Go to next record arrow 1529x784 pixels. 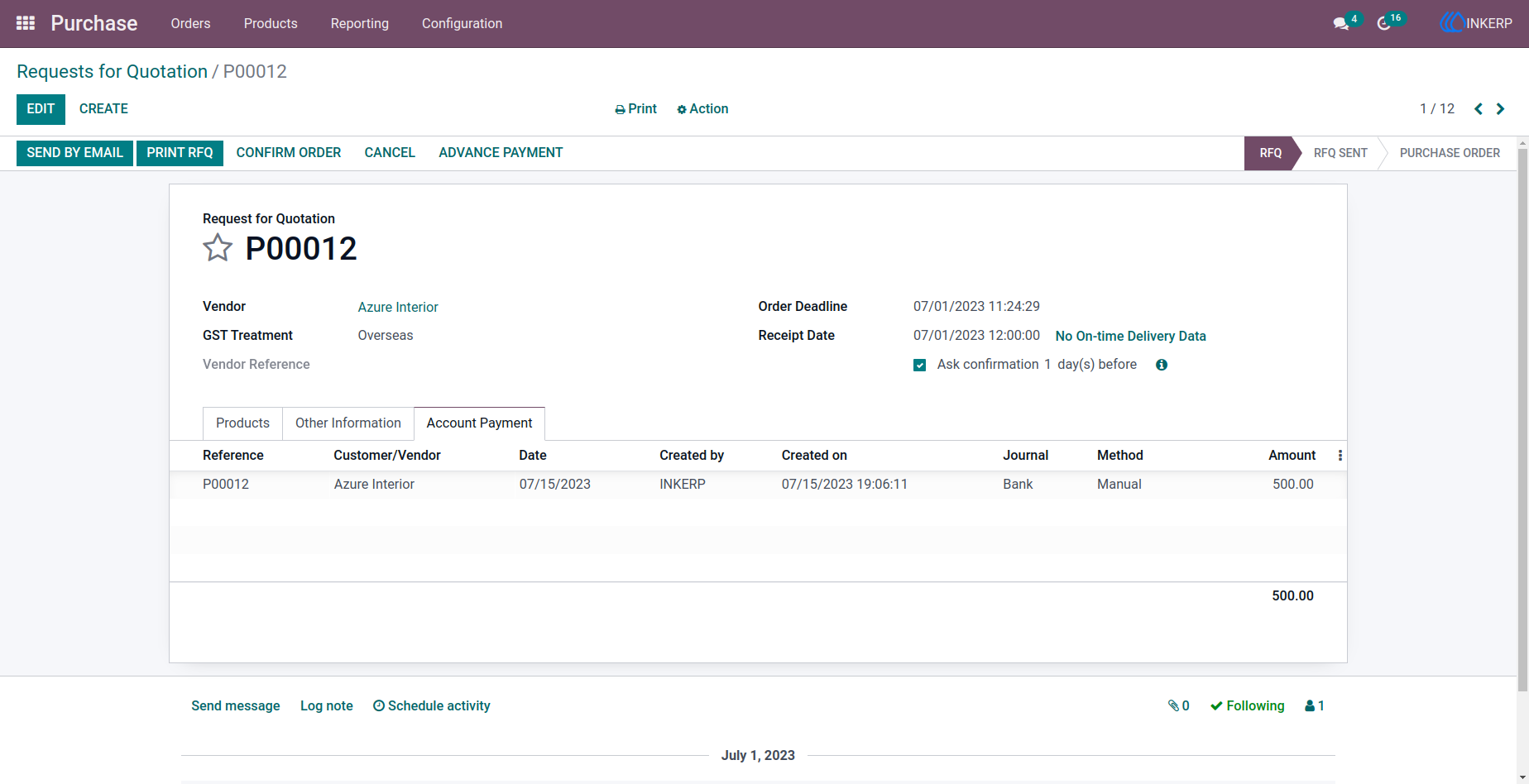(1500, 109)
